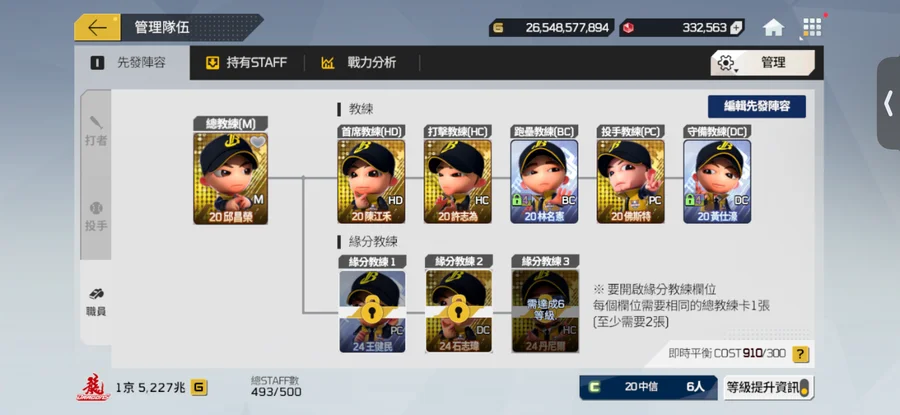Click the 20中信 6人 team button

[x=648, y=387]
